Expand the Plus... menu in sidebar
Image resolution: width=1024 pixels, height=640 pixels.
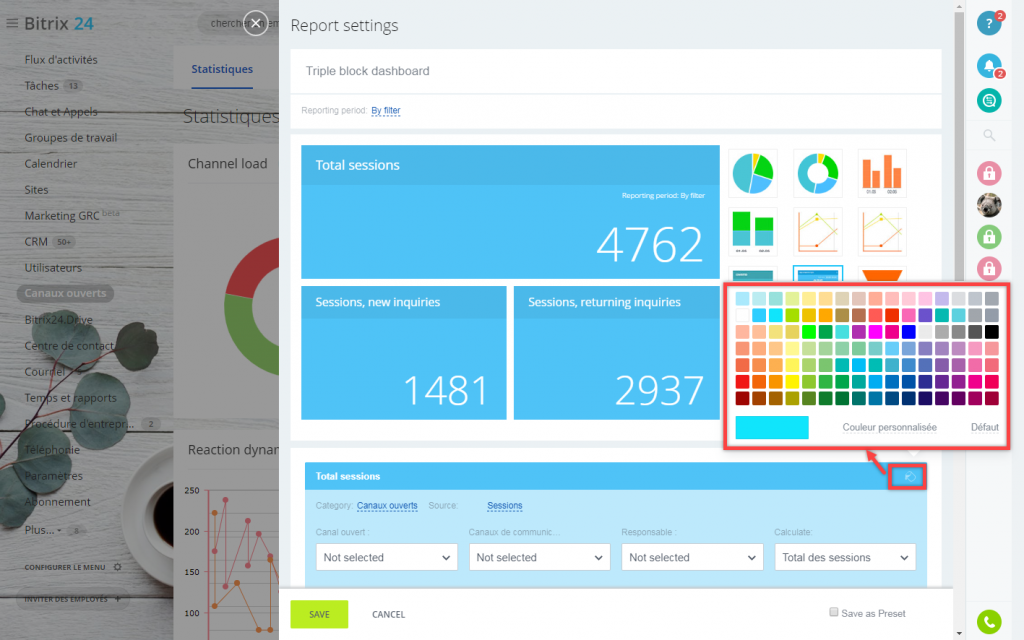point(43,530)
